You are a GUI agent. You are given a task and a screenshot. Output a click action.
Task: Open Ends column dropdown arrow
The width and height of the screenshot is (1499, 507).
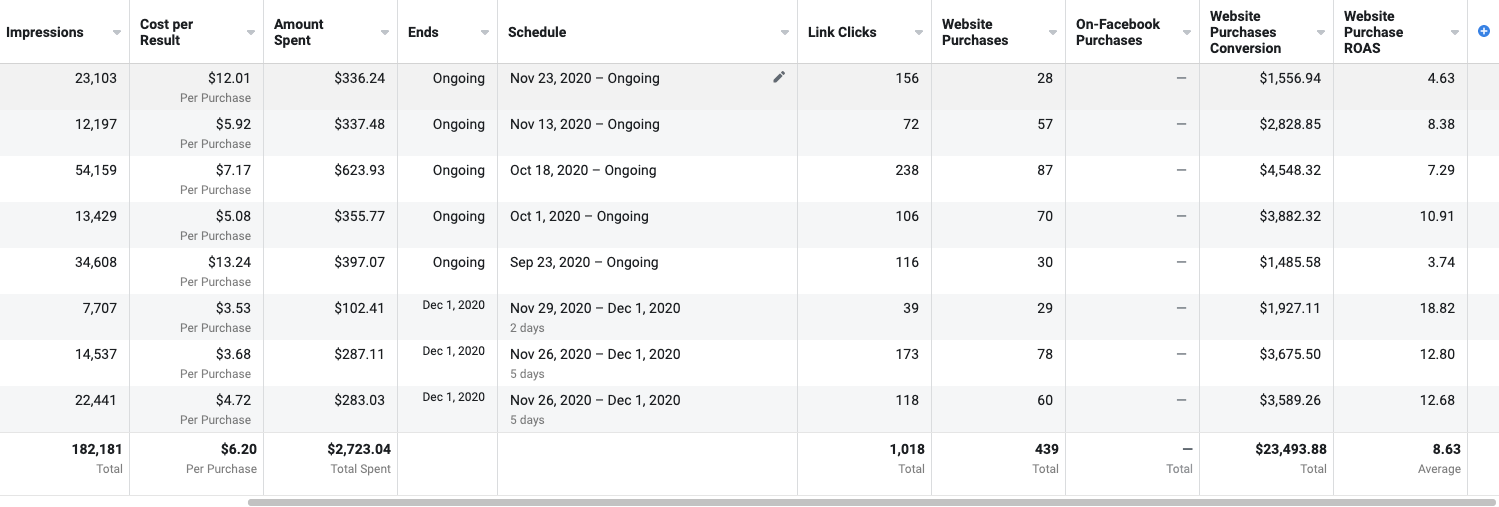click(x=485, y=33)
